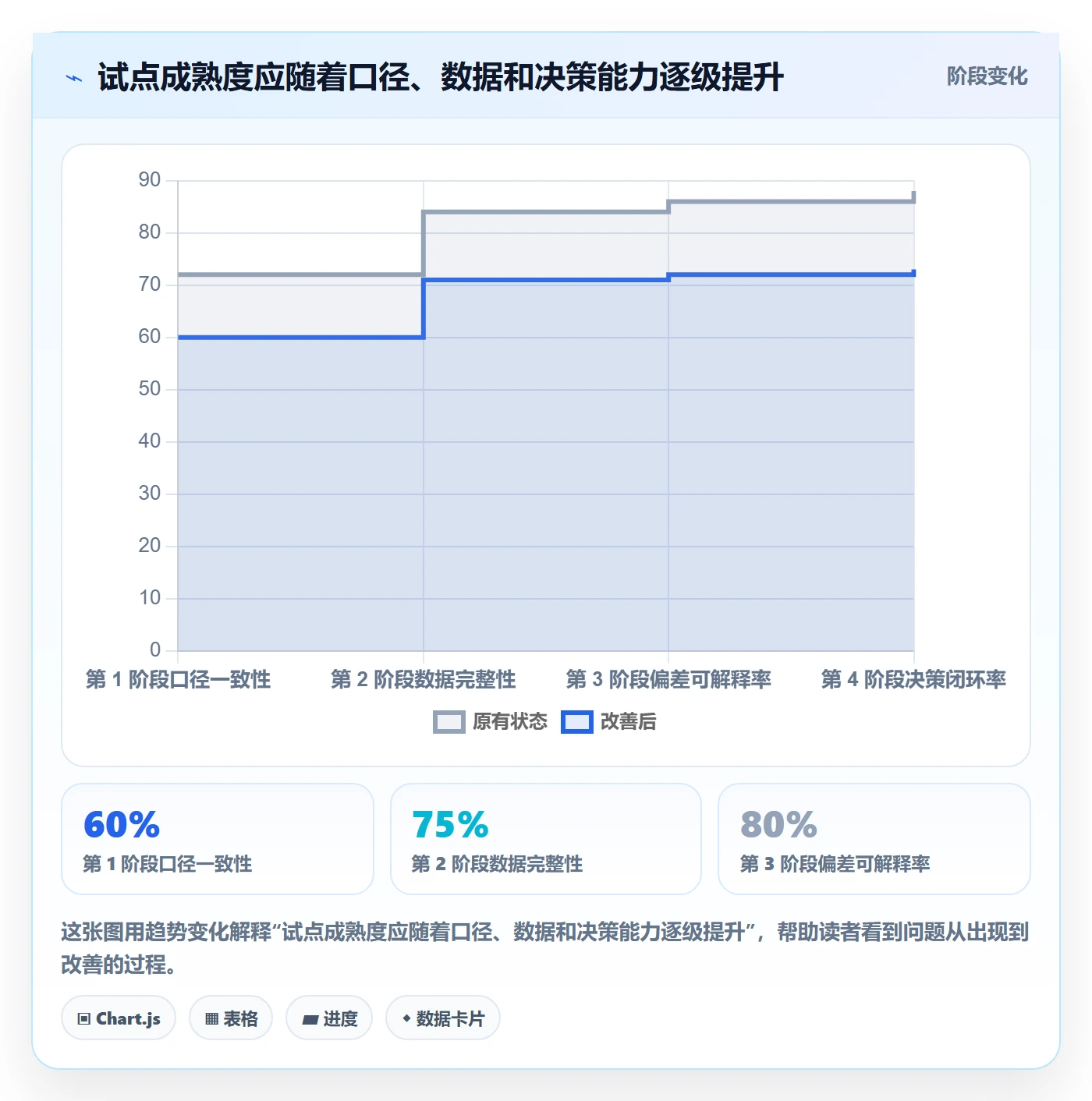This screenshot has width=1092, height=1101.
Task: Click the y-axis value 50
Action: coord(150,389)
